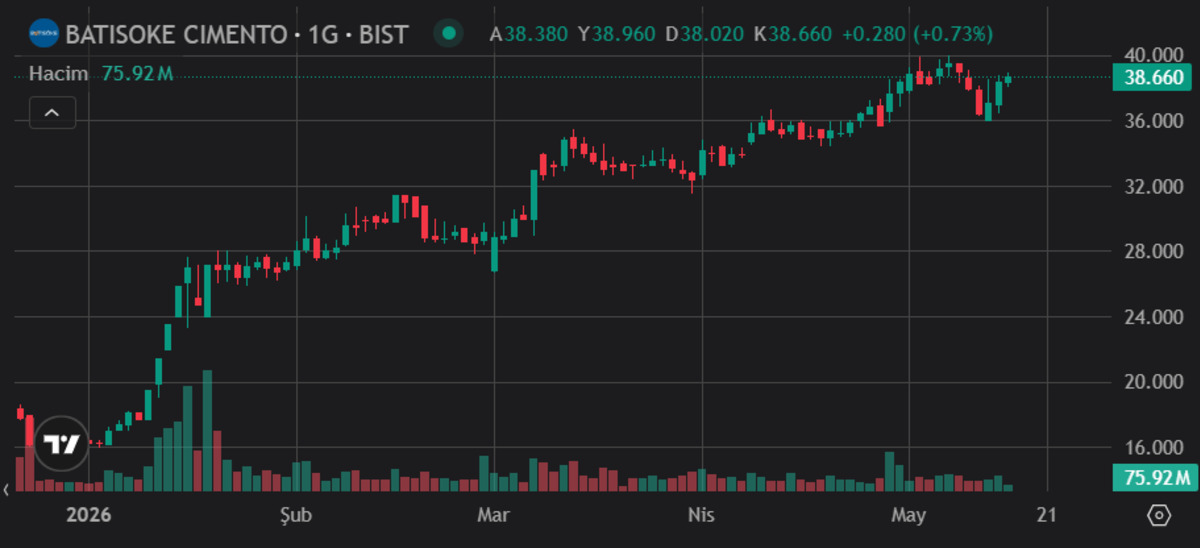This screenshot has width=1200, height=548.
Task: Click the Nis label on time axis
Action: coord(703,516)
